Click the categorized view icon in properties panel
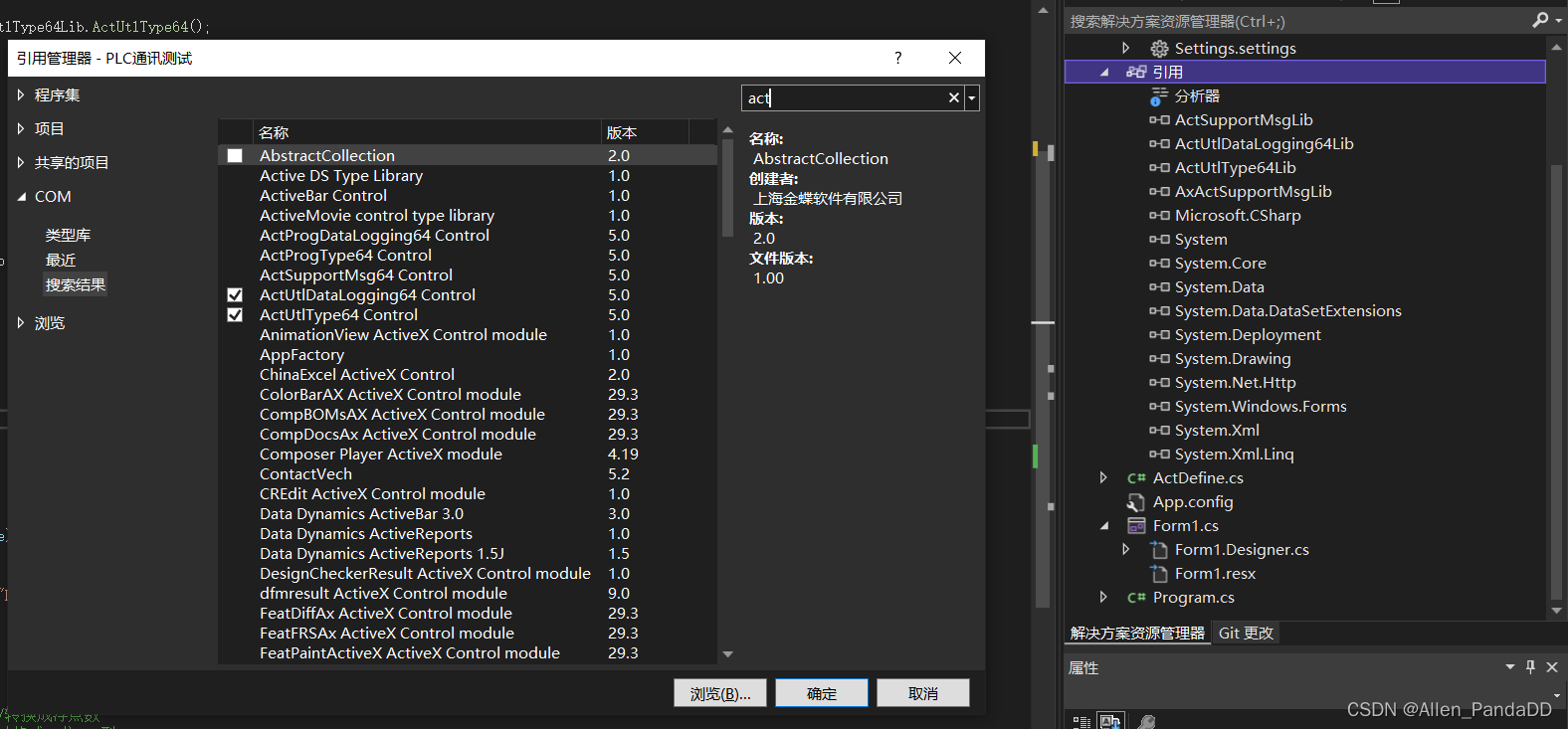 [1081, 721]
